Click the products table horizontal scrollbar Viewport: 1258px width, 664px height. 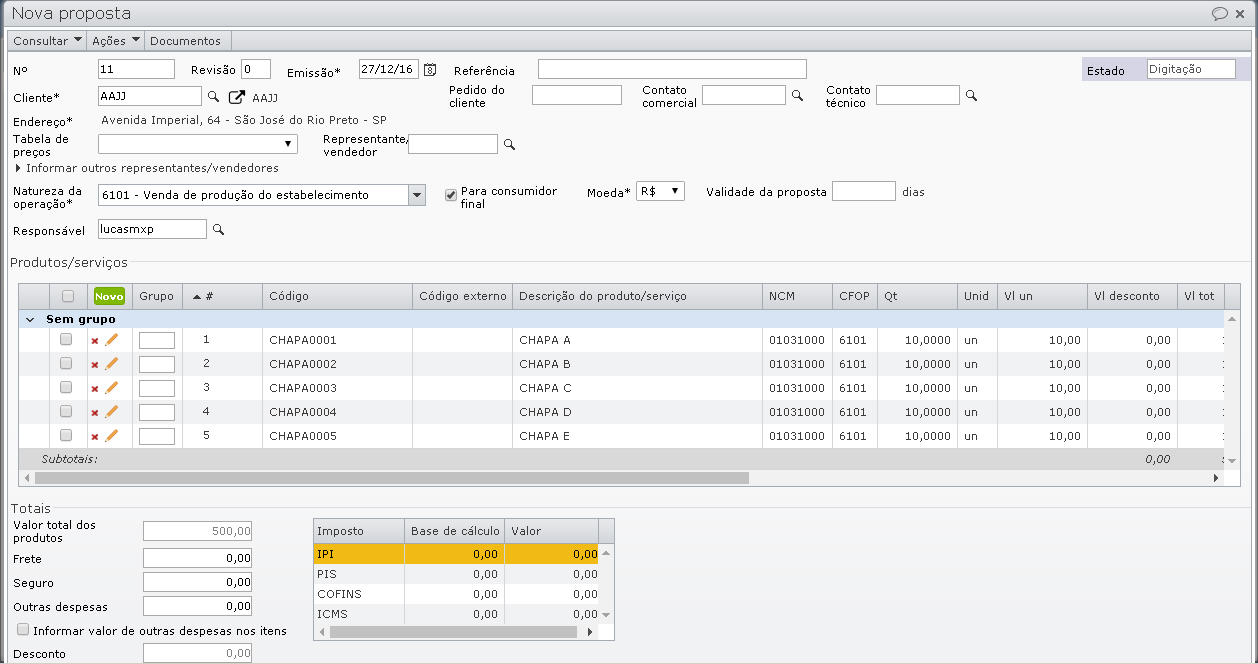391,478
